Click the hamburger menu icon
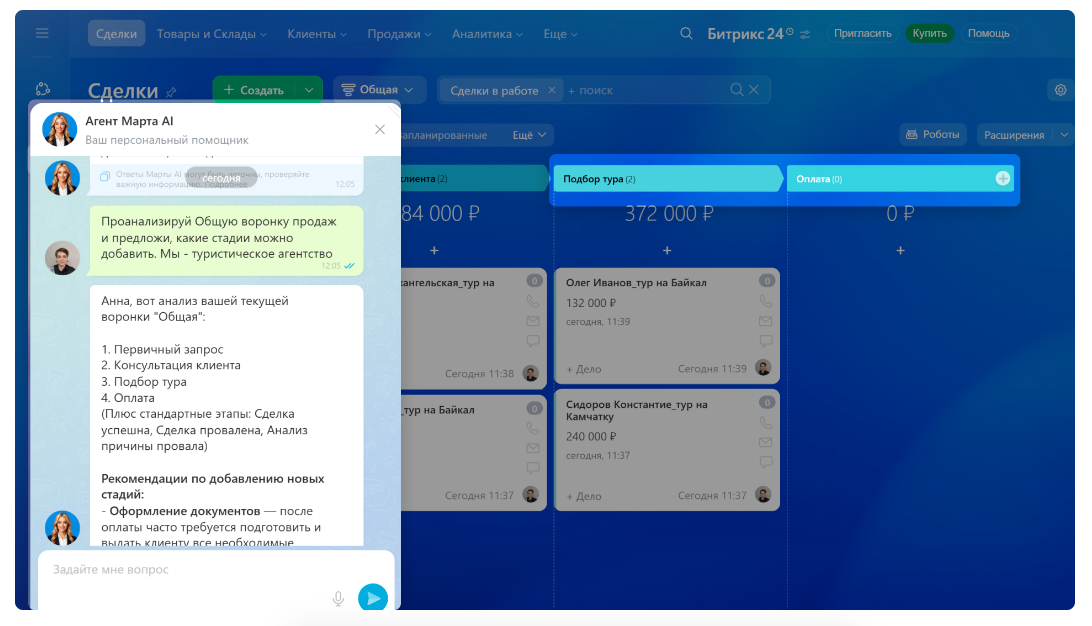1092x626 pixels. (x=42, y=33)
